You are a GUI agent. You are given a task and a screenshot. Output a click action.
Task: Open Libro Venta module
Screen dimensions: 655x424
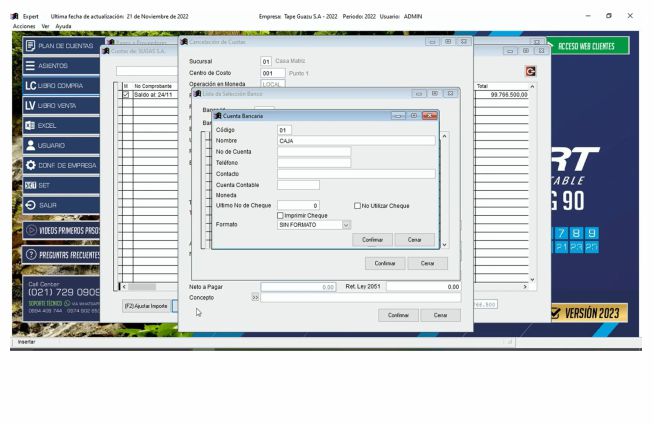point(60,105)
